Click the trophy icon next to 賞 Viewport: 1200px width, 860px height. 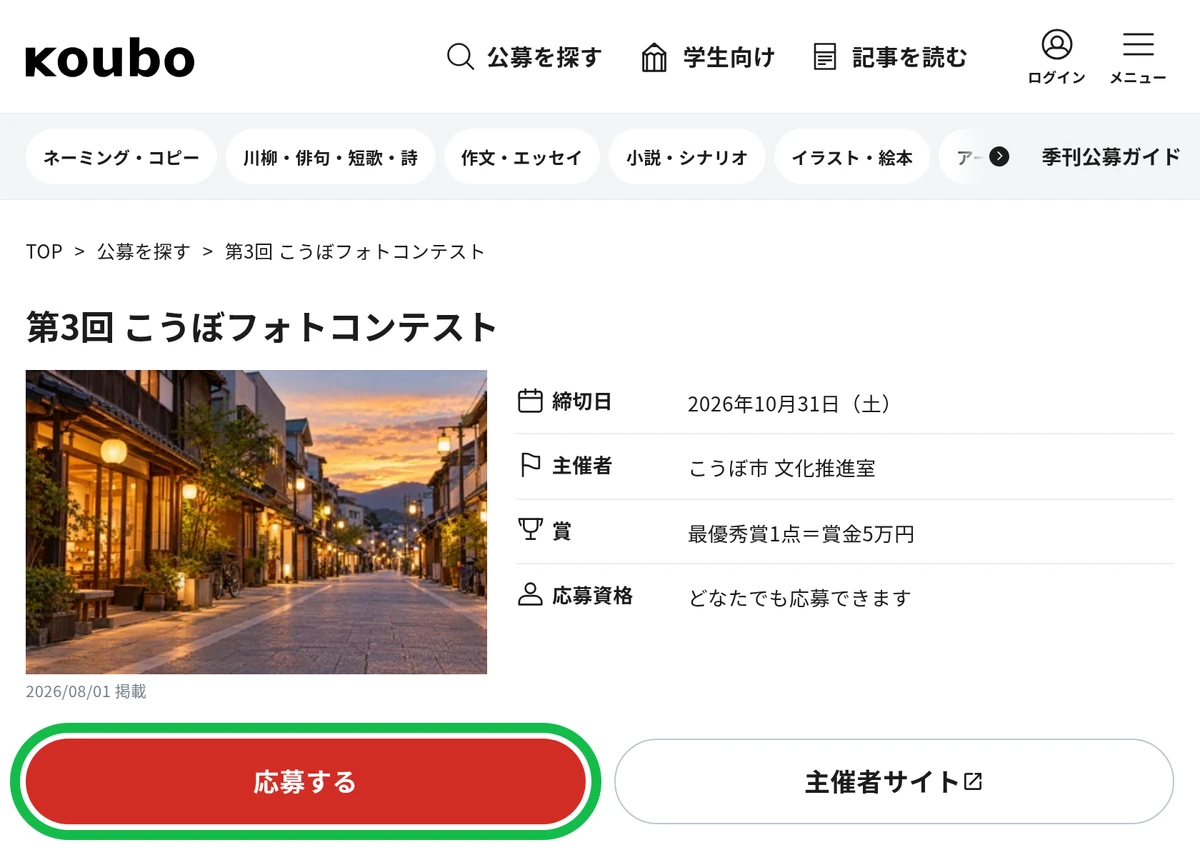pos(530,530)
